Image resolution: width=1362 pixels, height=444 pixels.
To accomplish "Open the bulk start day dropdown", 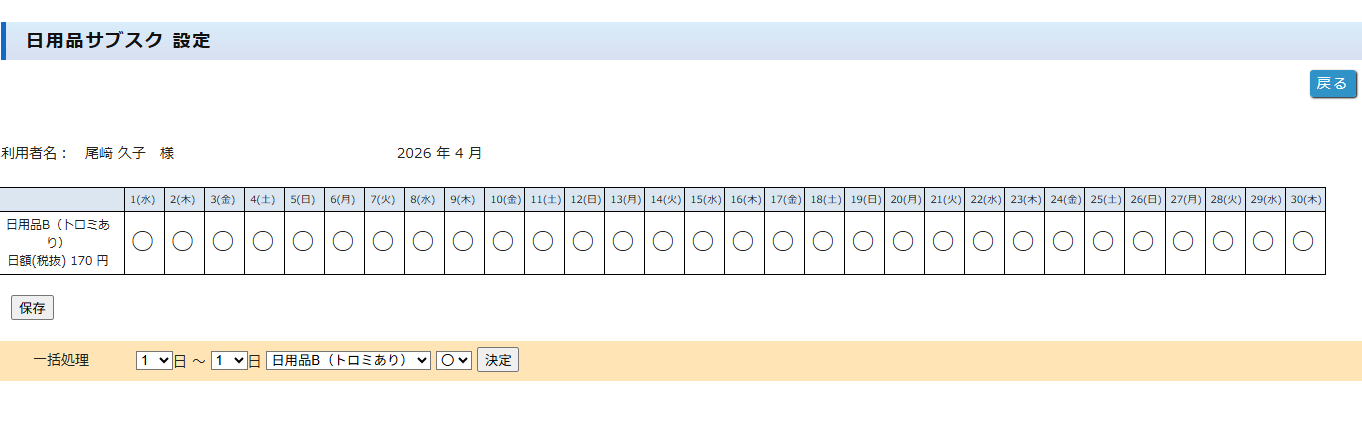I will click(x=154, y=360).
